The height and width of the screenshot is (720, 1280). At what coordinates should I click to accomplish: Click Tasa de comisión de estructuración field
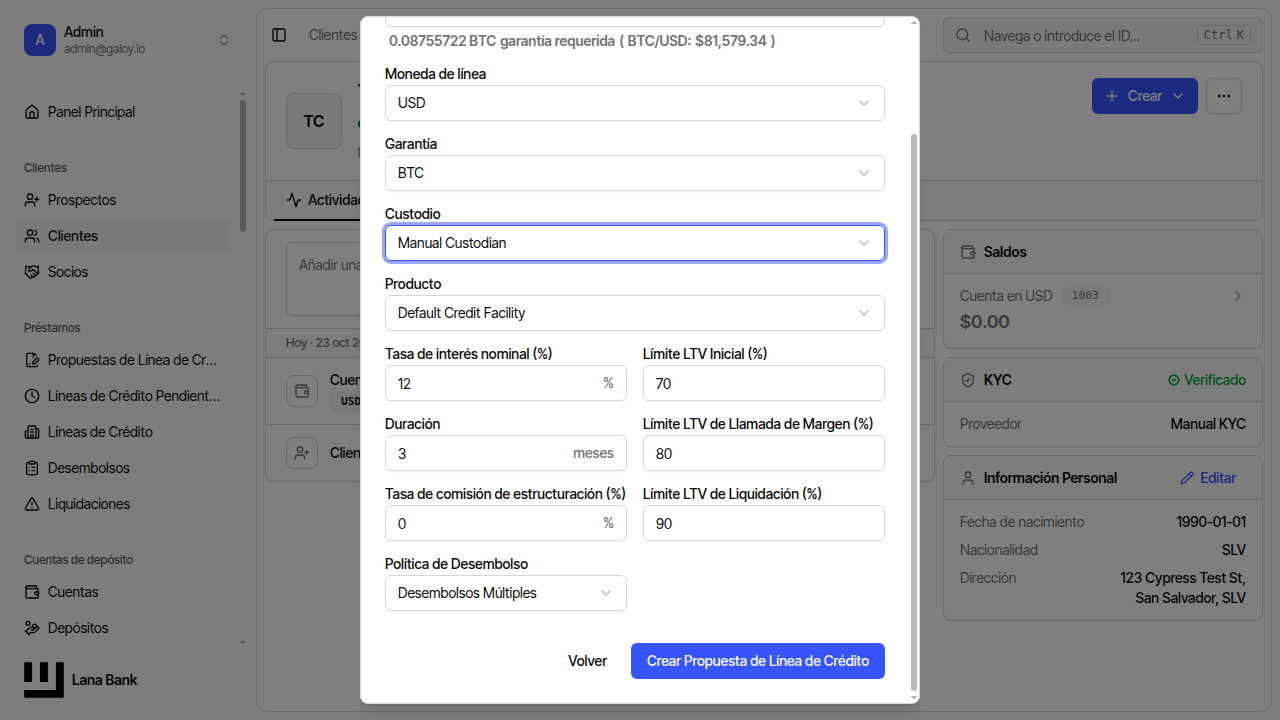point(506,523)
